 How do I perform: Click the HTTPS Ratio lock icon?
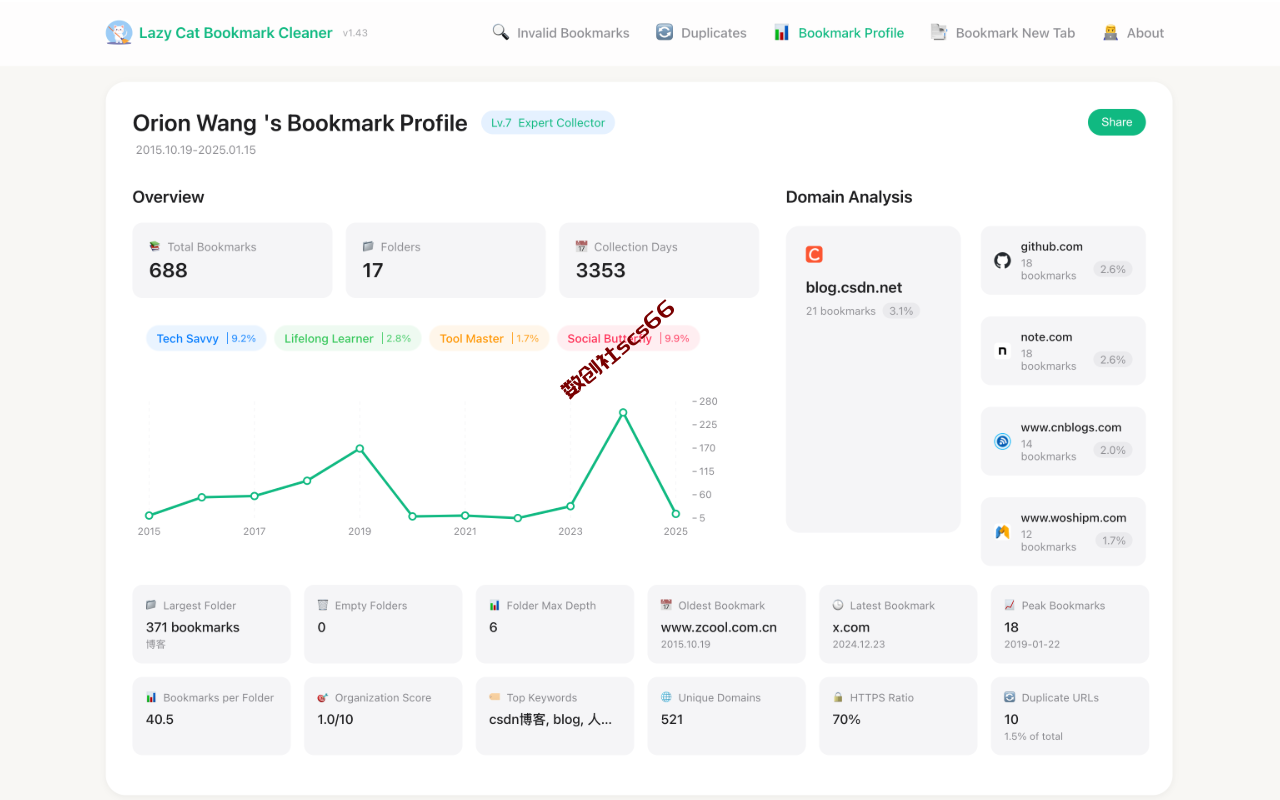838,697
